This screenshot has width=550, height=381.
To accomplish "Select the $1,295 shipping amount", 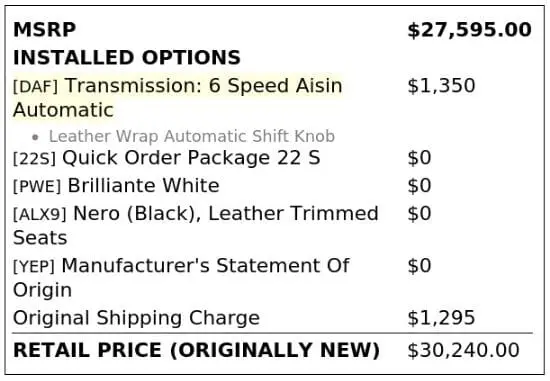I will coord(441,318).
